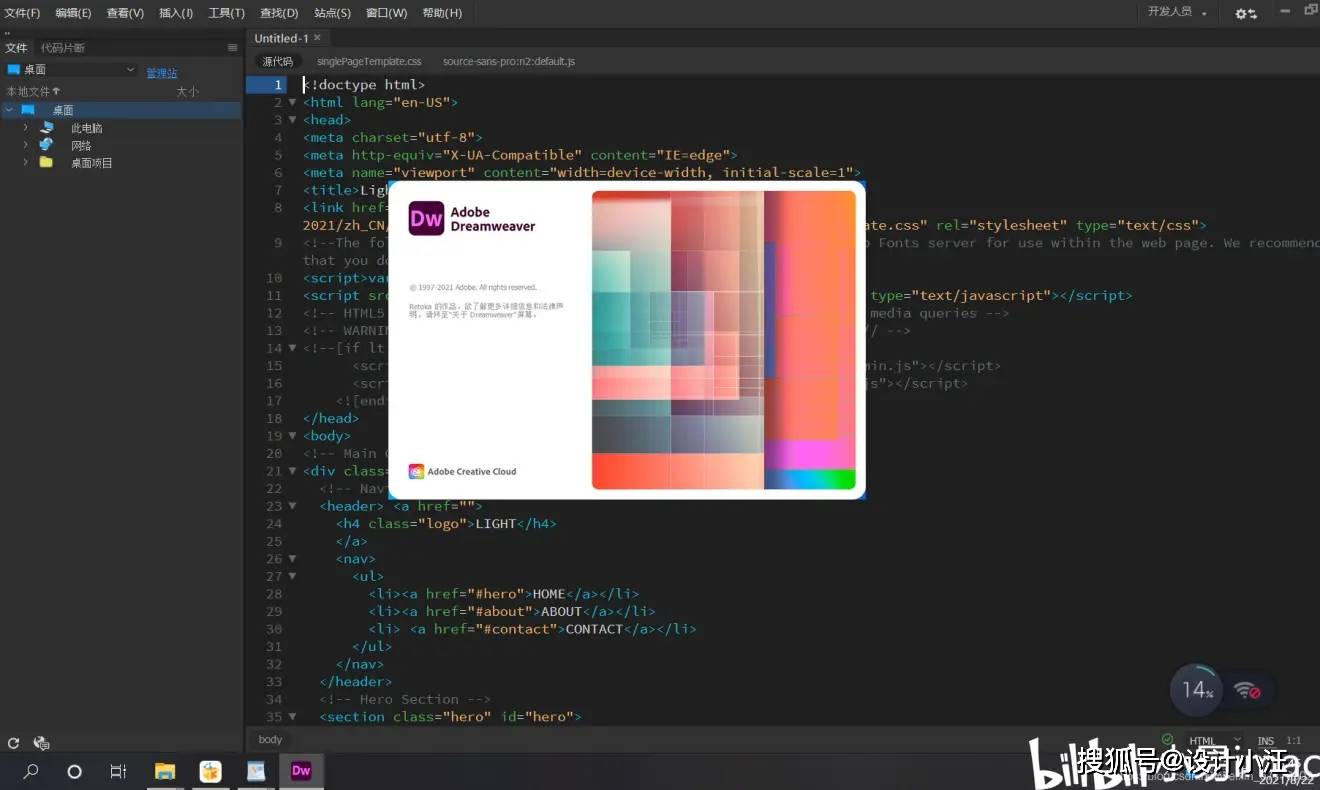Open the Files panel options menu icon
1320x790 pixels.
pos(232,48)
